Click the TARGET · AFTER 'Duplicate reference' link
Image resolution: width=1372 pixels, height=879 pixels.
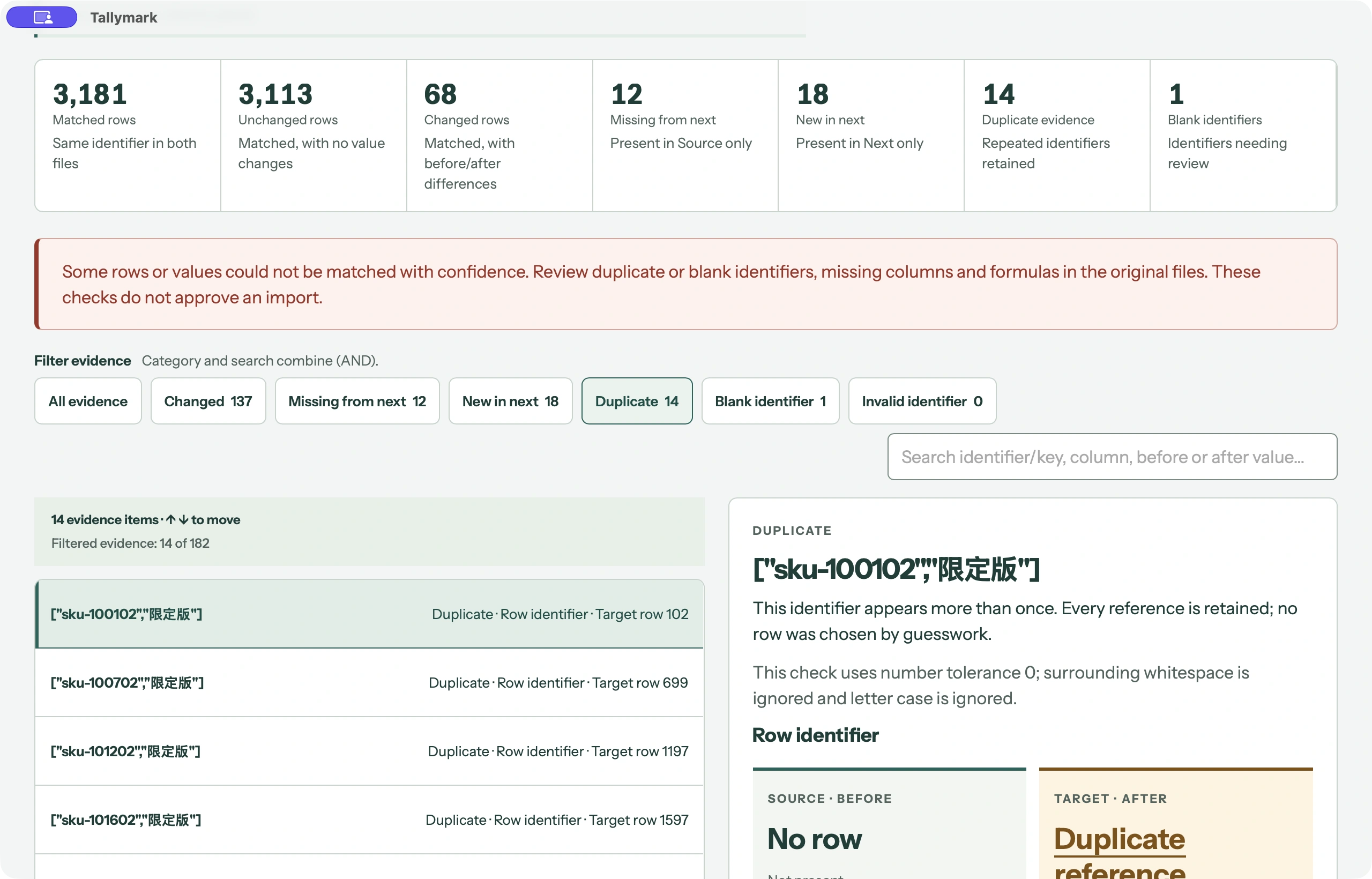(1120, 853)
